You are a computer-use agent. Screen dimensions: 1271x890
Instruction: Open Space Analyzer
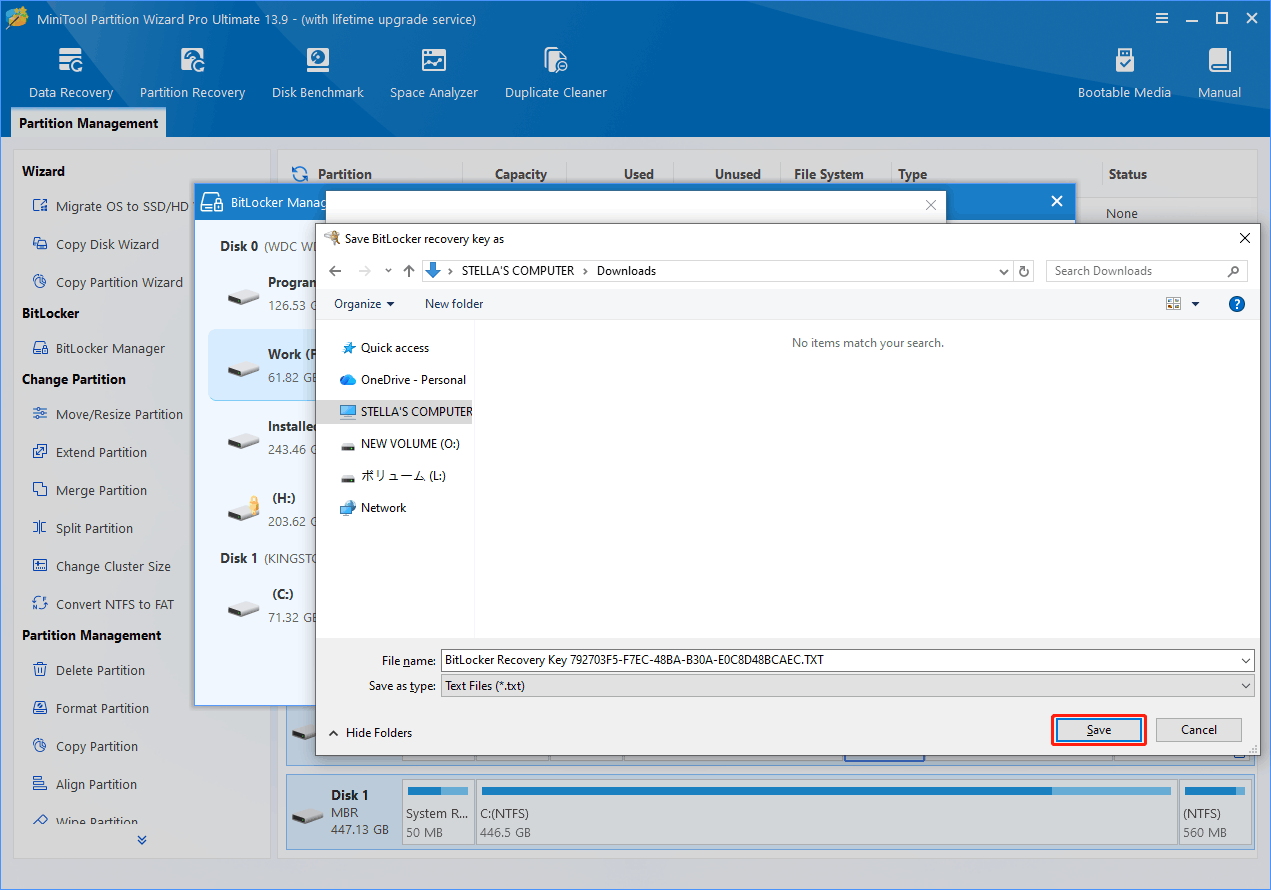pos(434,73)
